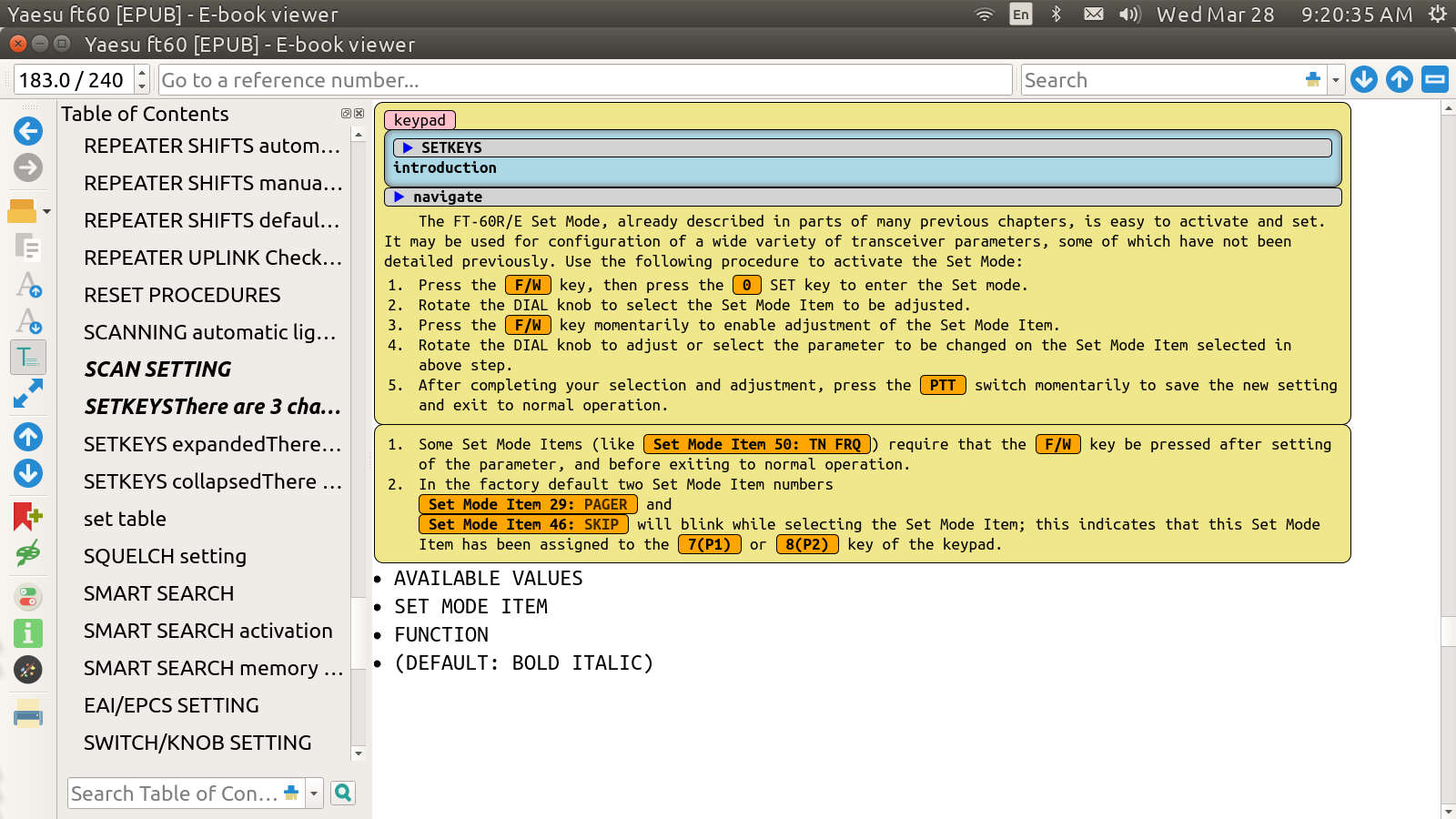The height and width of the screenshot is (819, 1456).
Task: Open SQUELCH setting TOC entry
Action: tap(165, 556)
